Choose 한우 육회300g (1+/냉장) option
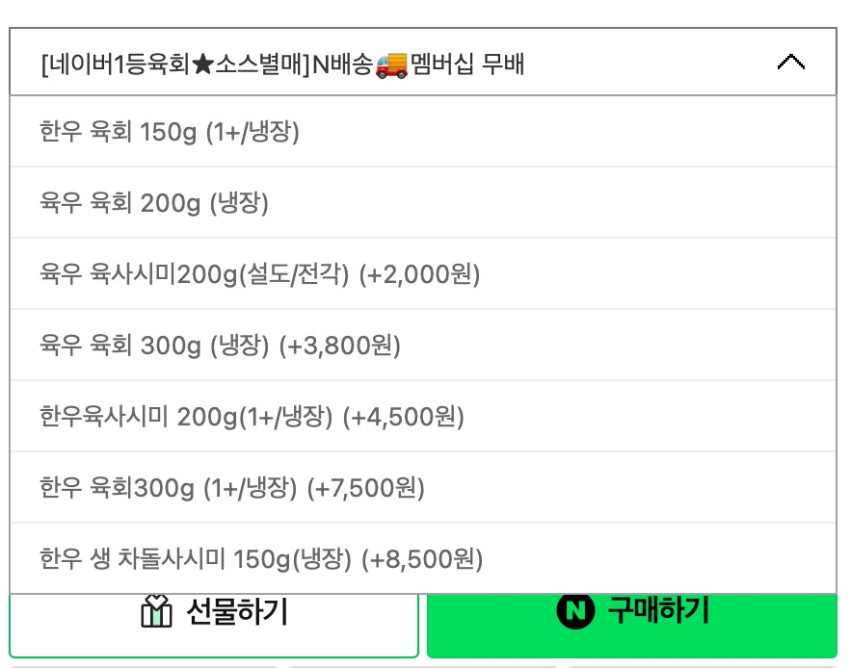The image size is (850, 668). point(169,488)
